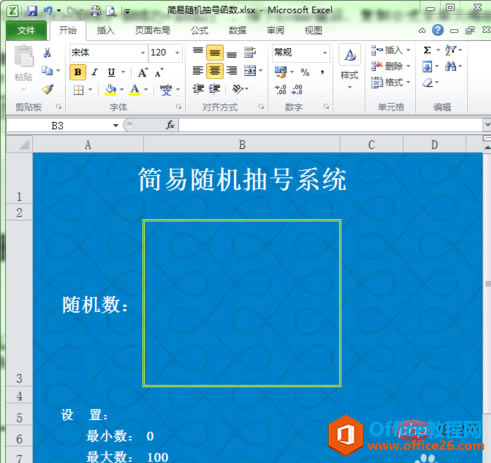Viewport: 491px width, 463px height.
Task: Click the Undo arrow icon
Action: pyautogui.click(x=48, y=11)
